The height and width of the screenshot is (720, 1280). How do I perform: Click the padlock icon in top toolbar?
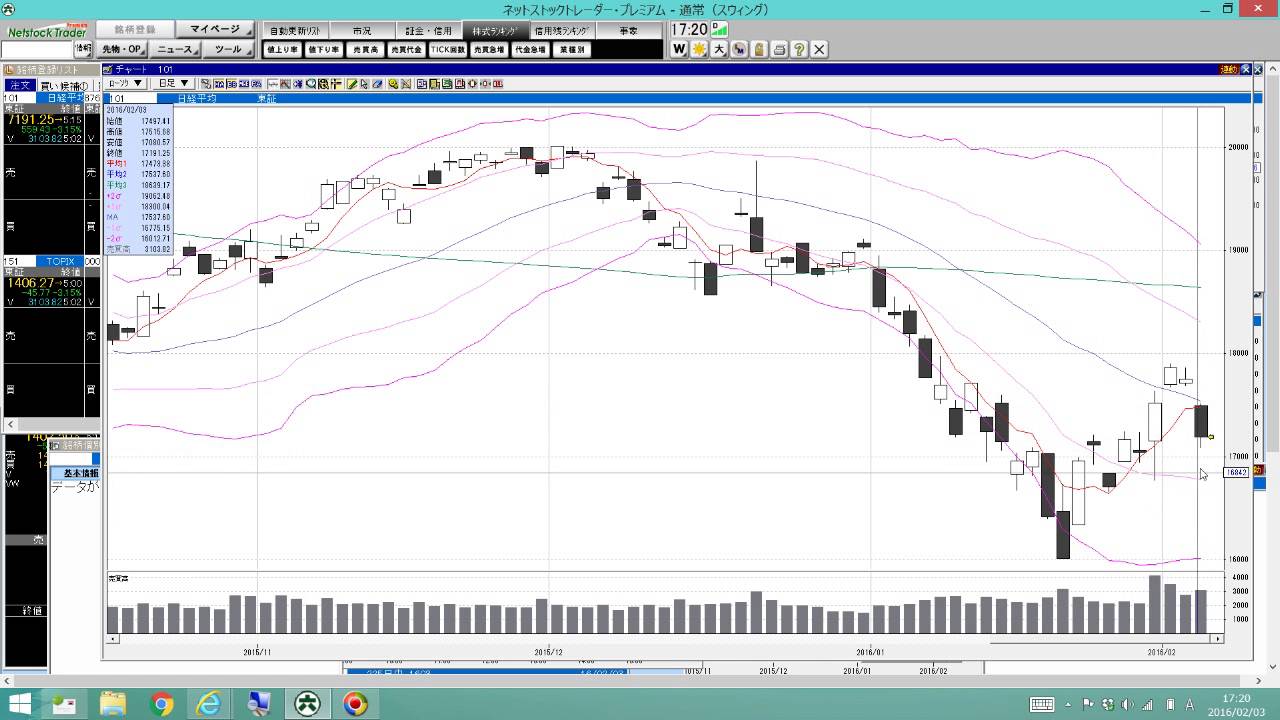pyautogui.click(x=759, y=49)
